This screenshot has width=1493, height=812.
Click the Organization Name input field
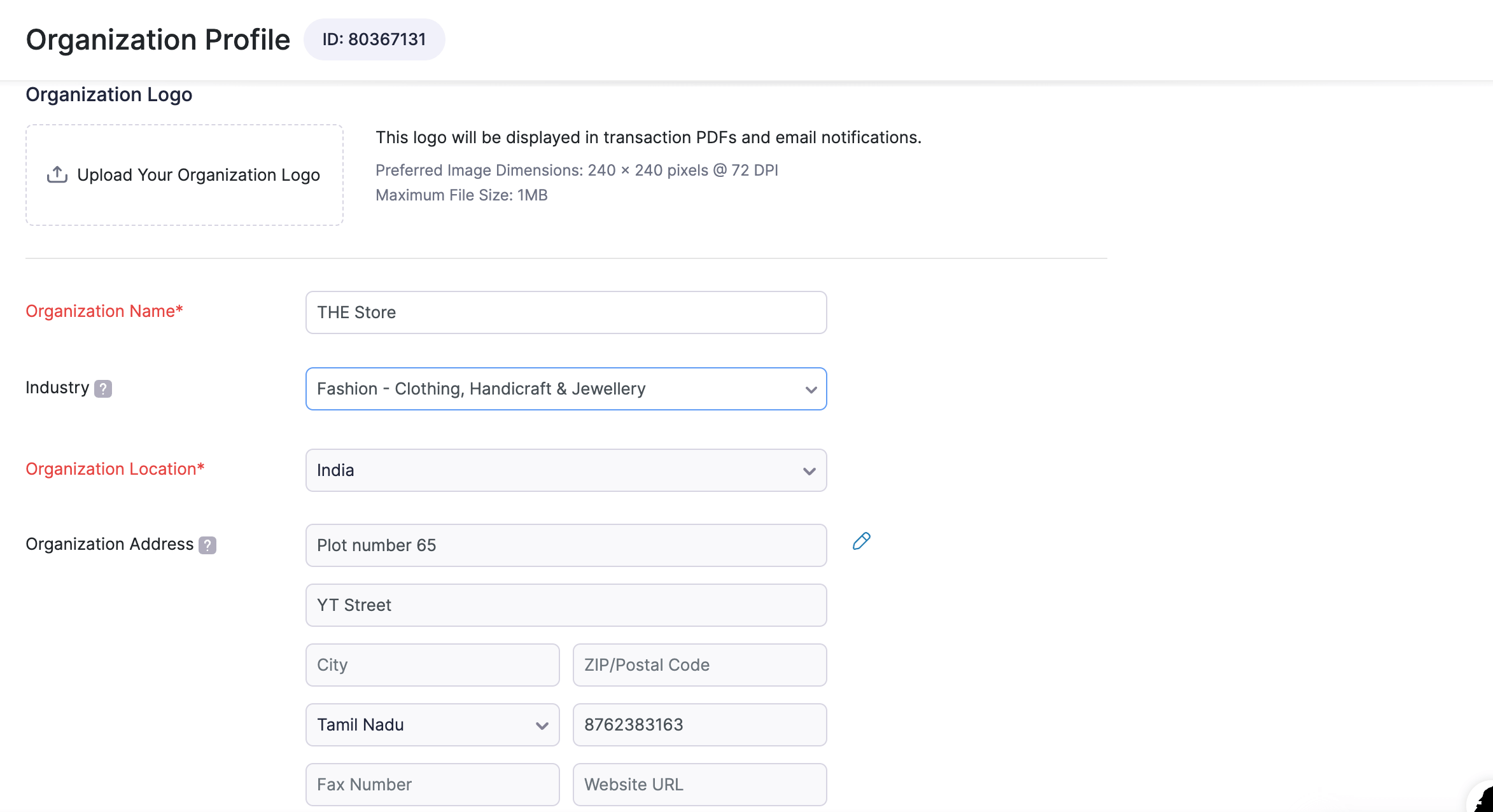tap(567, 312)
